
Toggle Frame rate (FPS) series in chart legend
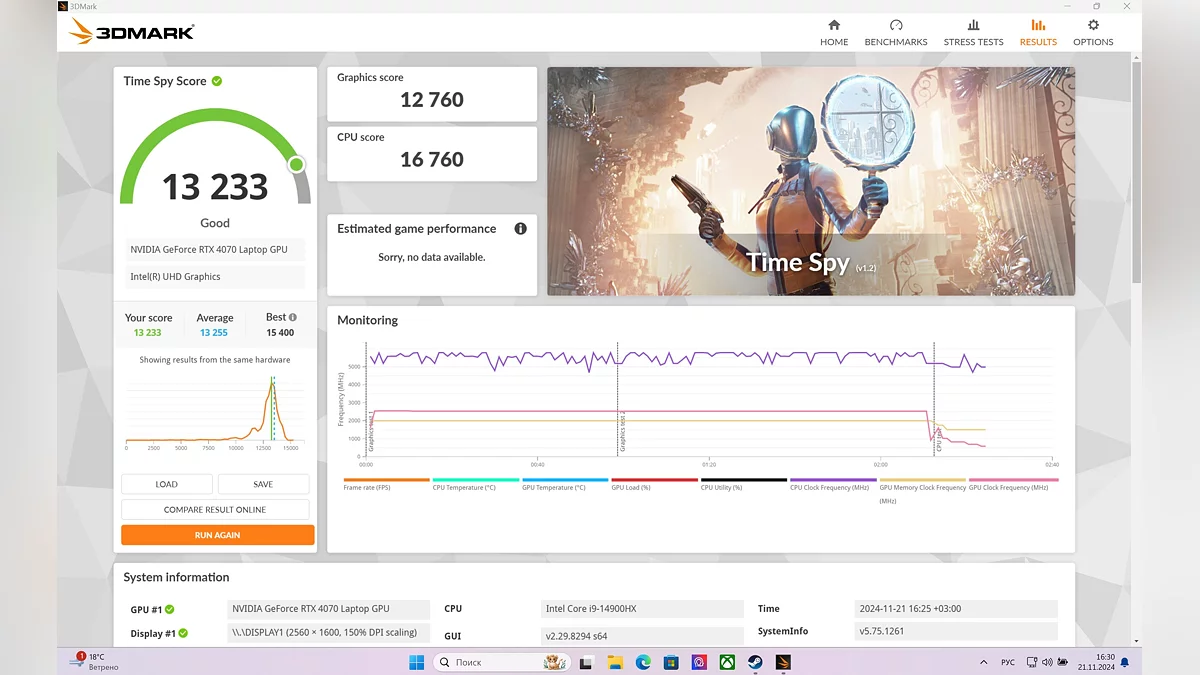click(x=386, y=481)
